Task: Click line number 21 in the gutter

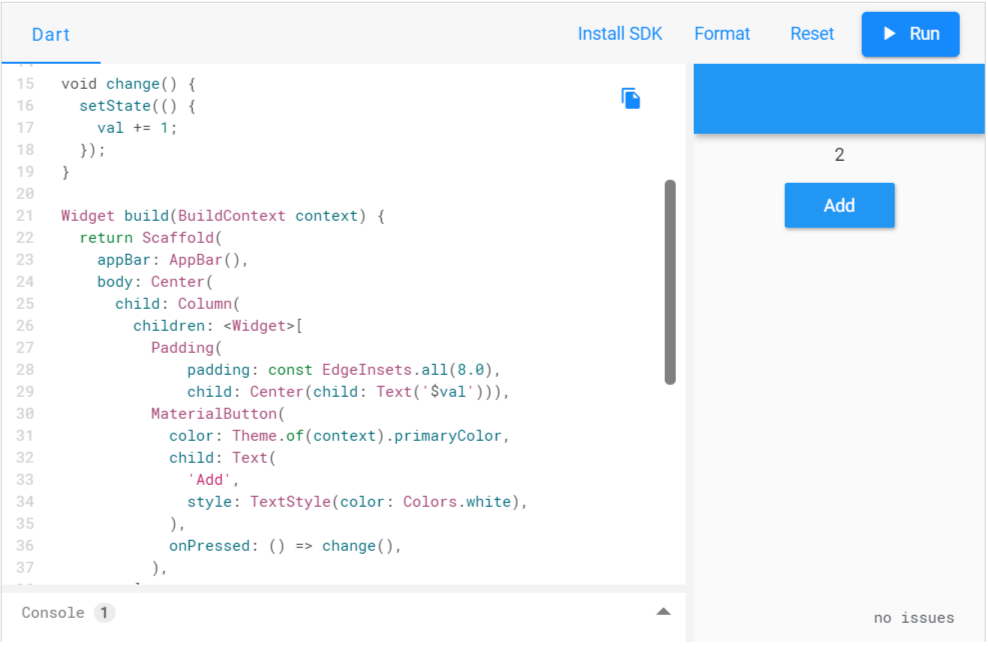Action: coord(25,216)
